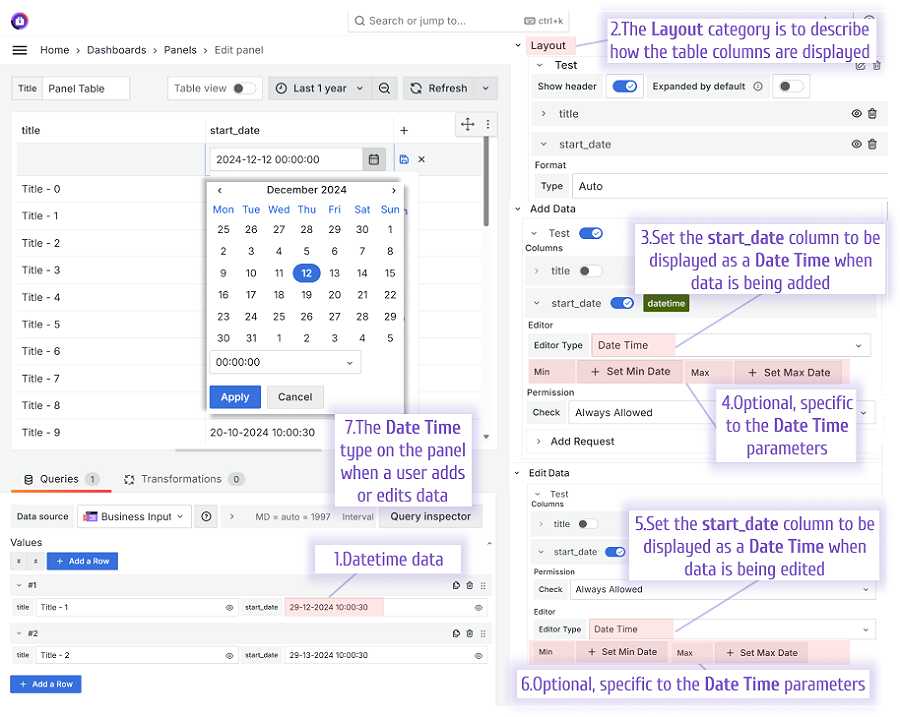
Task: Switch to the Transformations tab
Action: pyautogui.click(x=184, y=479)
